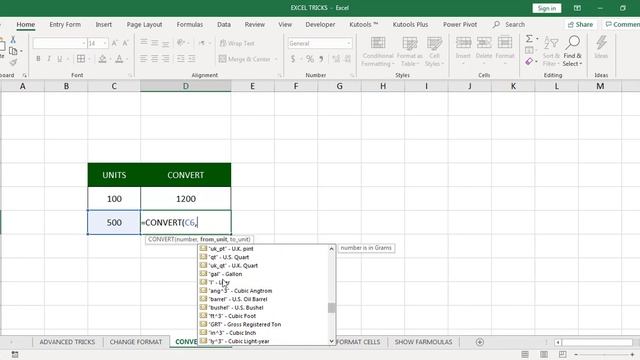Click the Clear eraser icon
Viewport: 640px width, 360px height.
click(529, 62)
